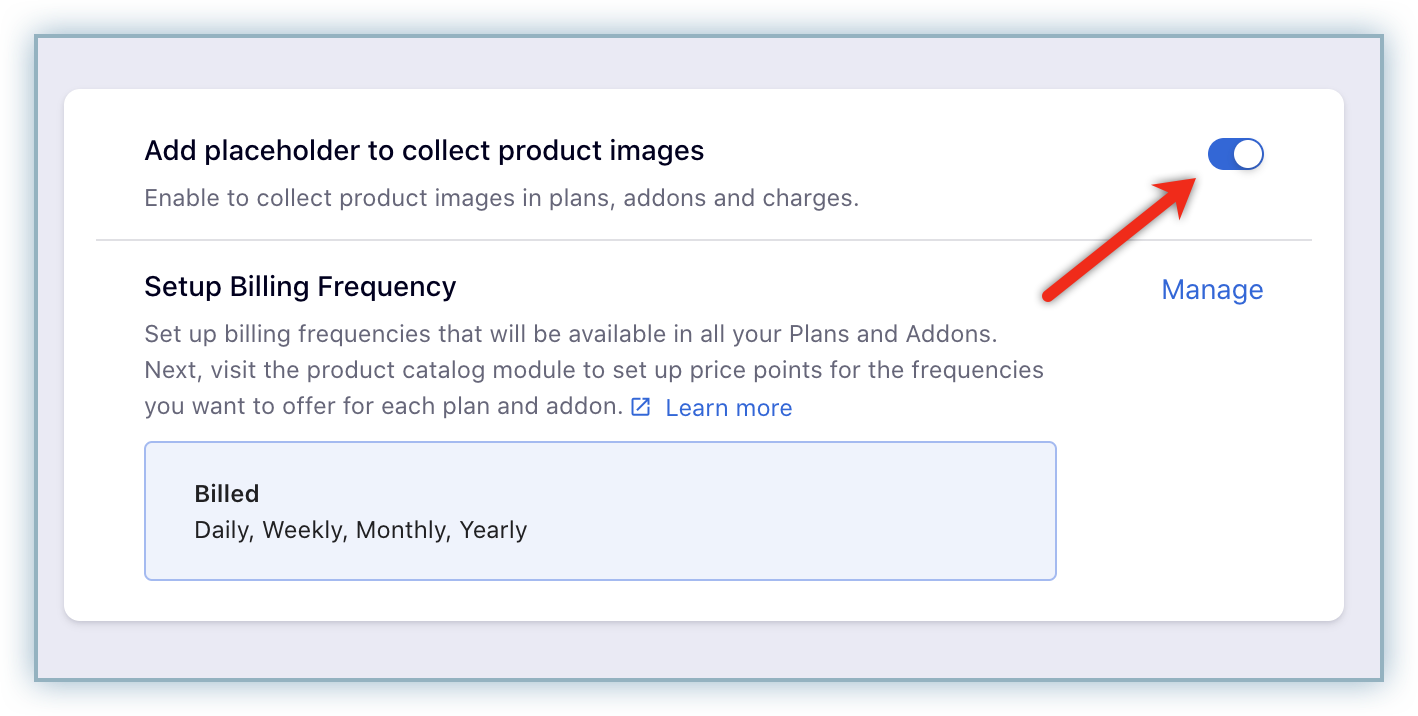Select the Daily billing frequency text
The image size is (1418, 716).
pyautogui.click(x=222, y=529)
